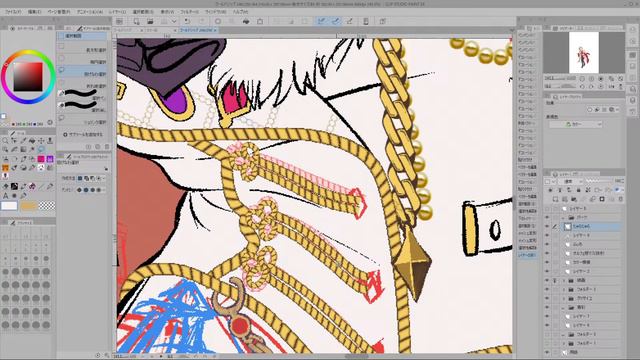Select the first creation-method icon in tool property

click(x=80, y=178)
